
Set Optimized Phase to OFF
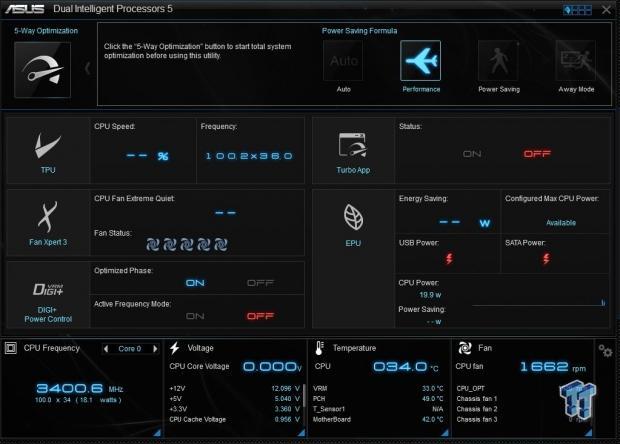[260, 283]
